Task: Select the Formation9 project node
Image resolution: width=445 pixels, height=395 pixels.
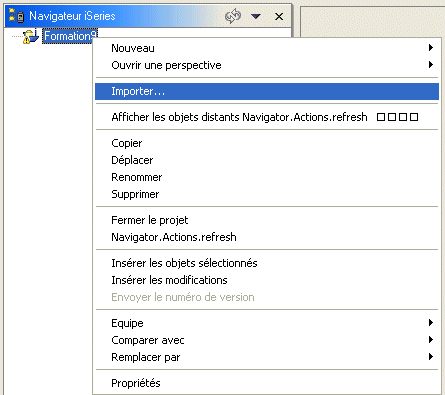Action: pos(70,36)
